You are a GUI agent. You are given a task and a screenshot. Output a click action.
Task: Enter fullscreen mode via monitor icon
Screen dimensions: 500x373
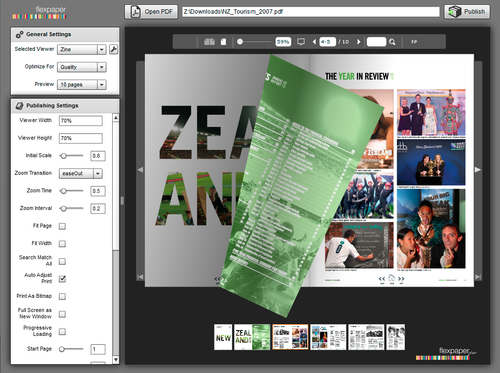(x=301, y=42)
